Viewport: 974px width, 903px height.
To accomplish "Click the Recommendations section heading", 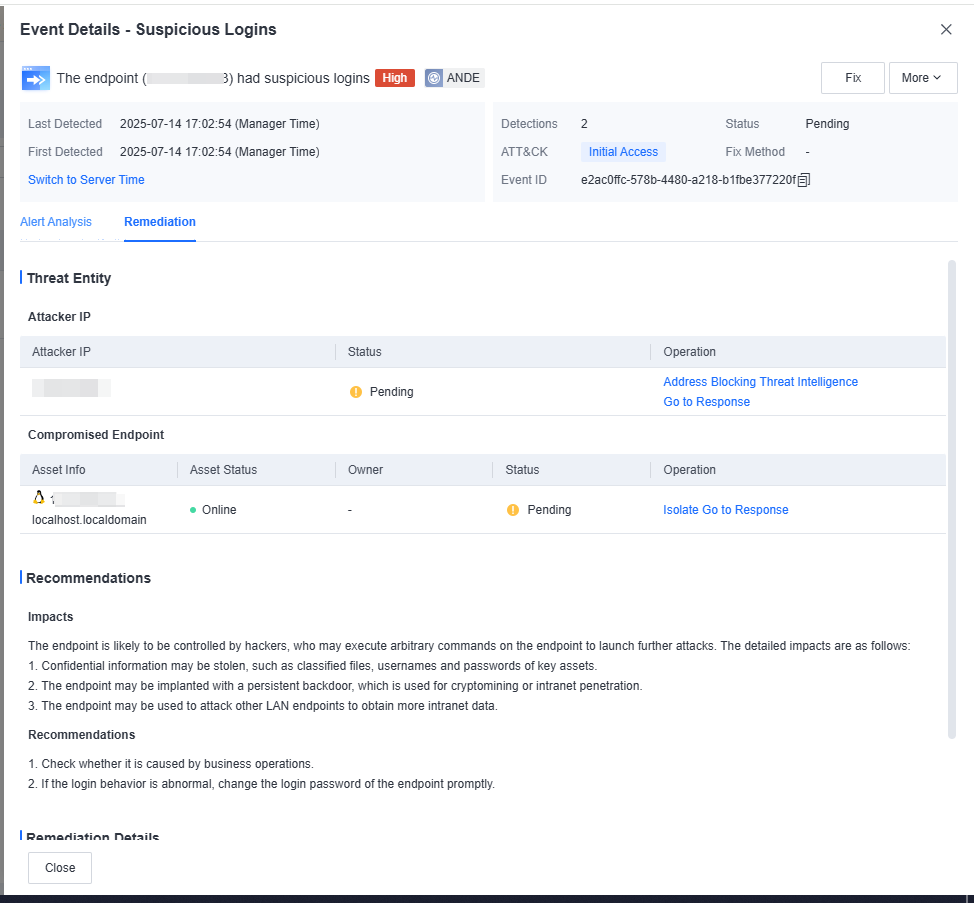I will pos(88,578).
